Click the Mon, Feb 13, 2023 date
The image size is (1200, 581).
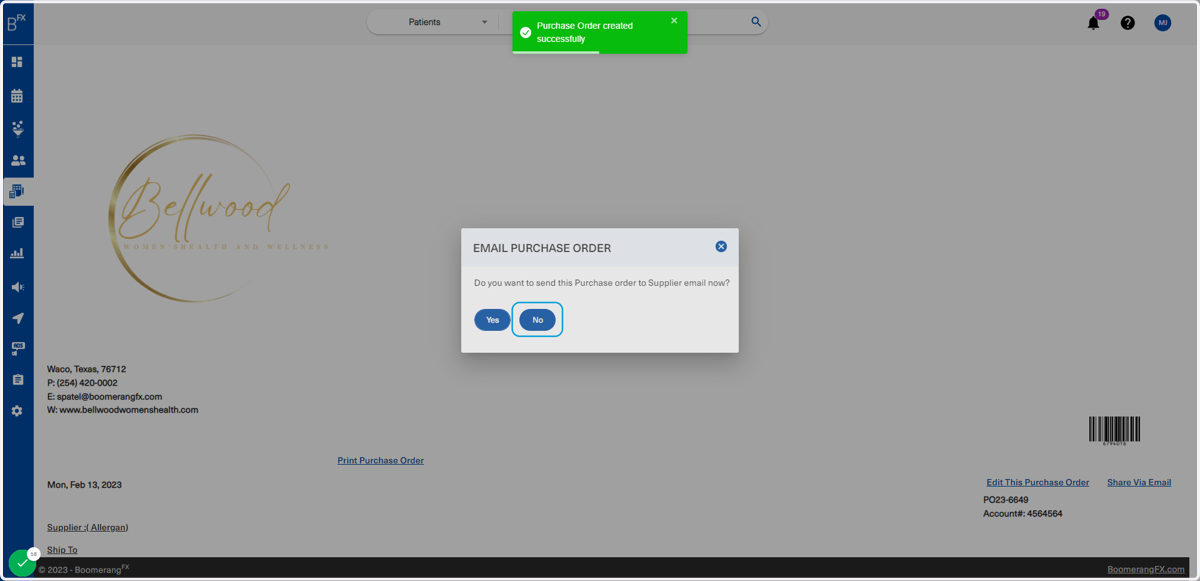coord(84,485)
